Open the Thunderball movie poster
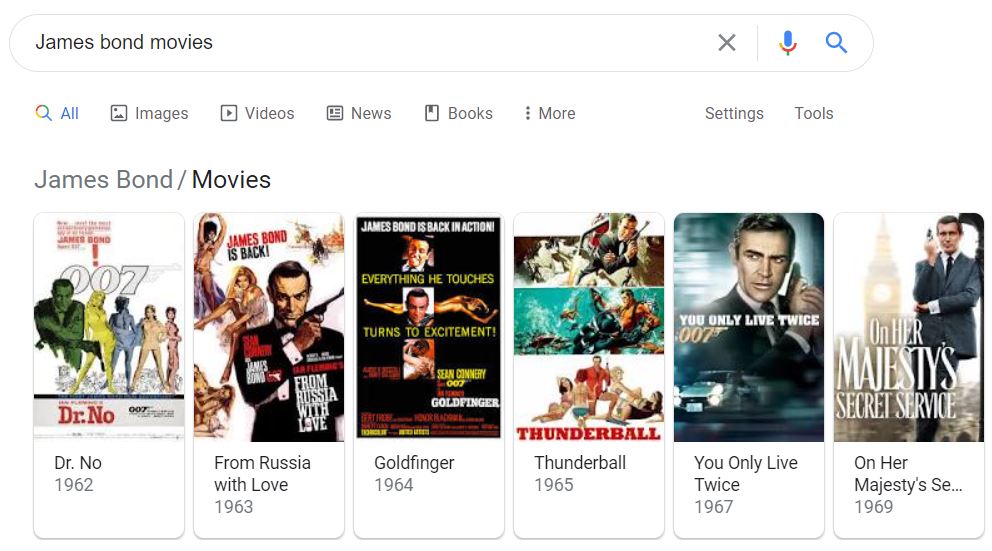 click(589, 327)
